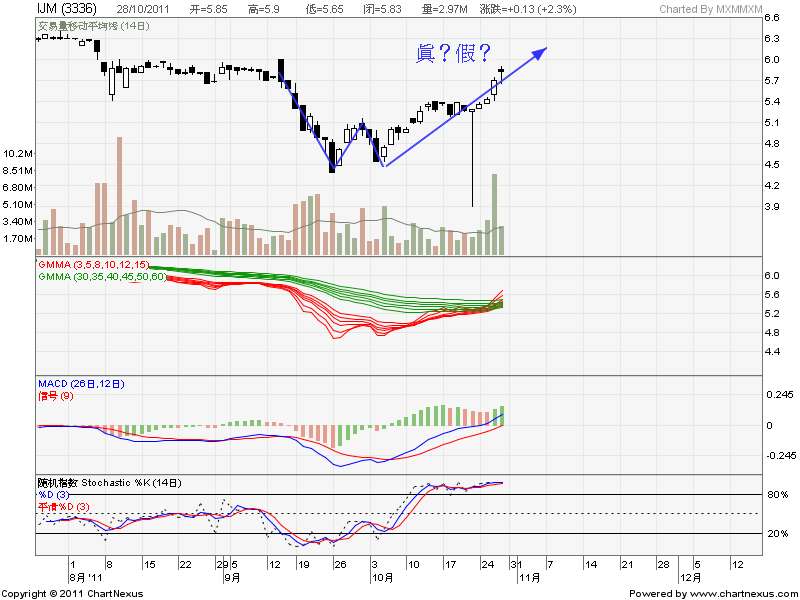Click the 10月 month marker on the time axis
This screenshot has height=600, width=800.
tap(384, 577)
